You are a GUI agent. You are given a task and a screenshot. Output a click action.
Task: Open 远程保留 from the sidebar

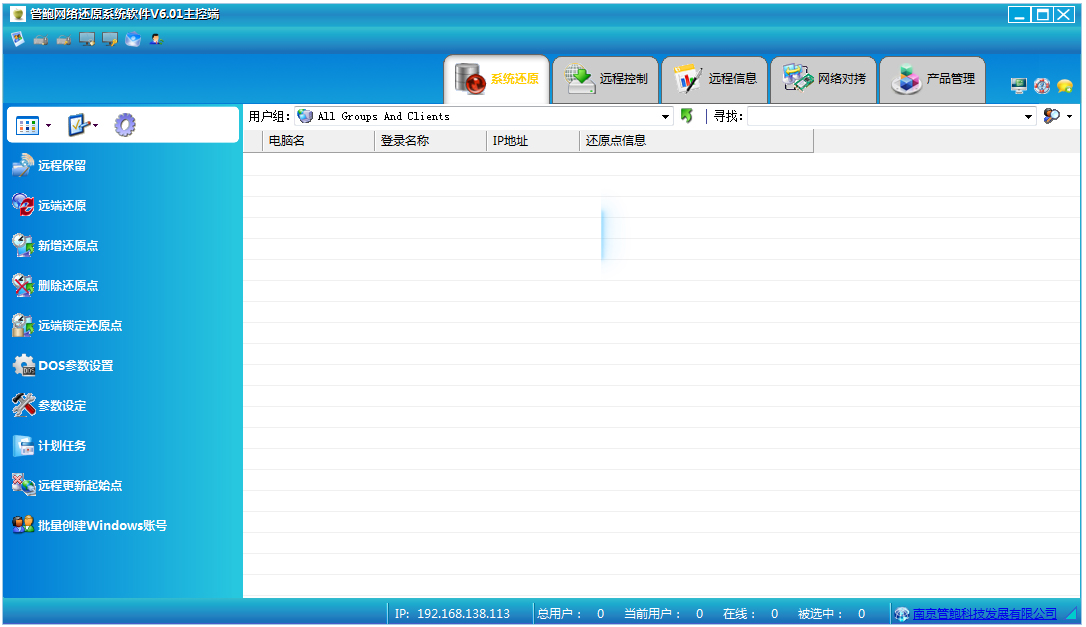(x=62, y=166)
